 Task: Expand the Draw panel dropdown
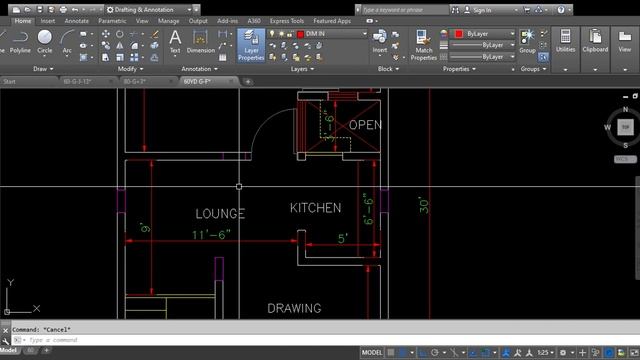43,69
